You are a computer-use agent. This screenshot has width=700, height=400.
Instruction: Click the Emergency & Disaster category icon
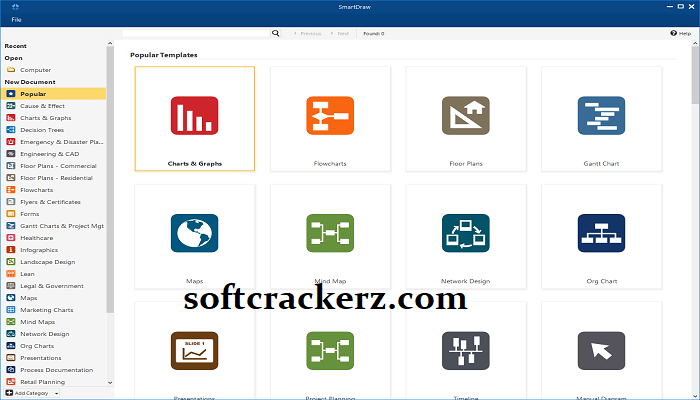[x=11, y=142]
